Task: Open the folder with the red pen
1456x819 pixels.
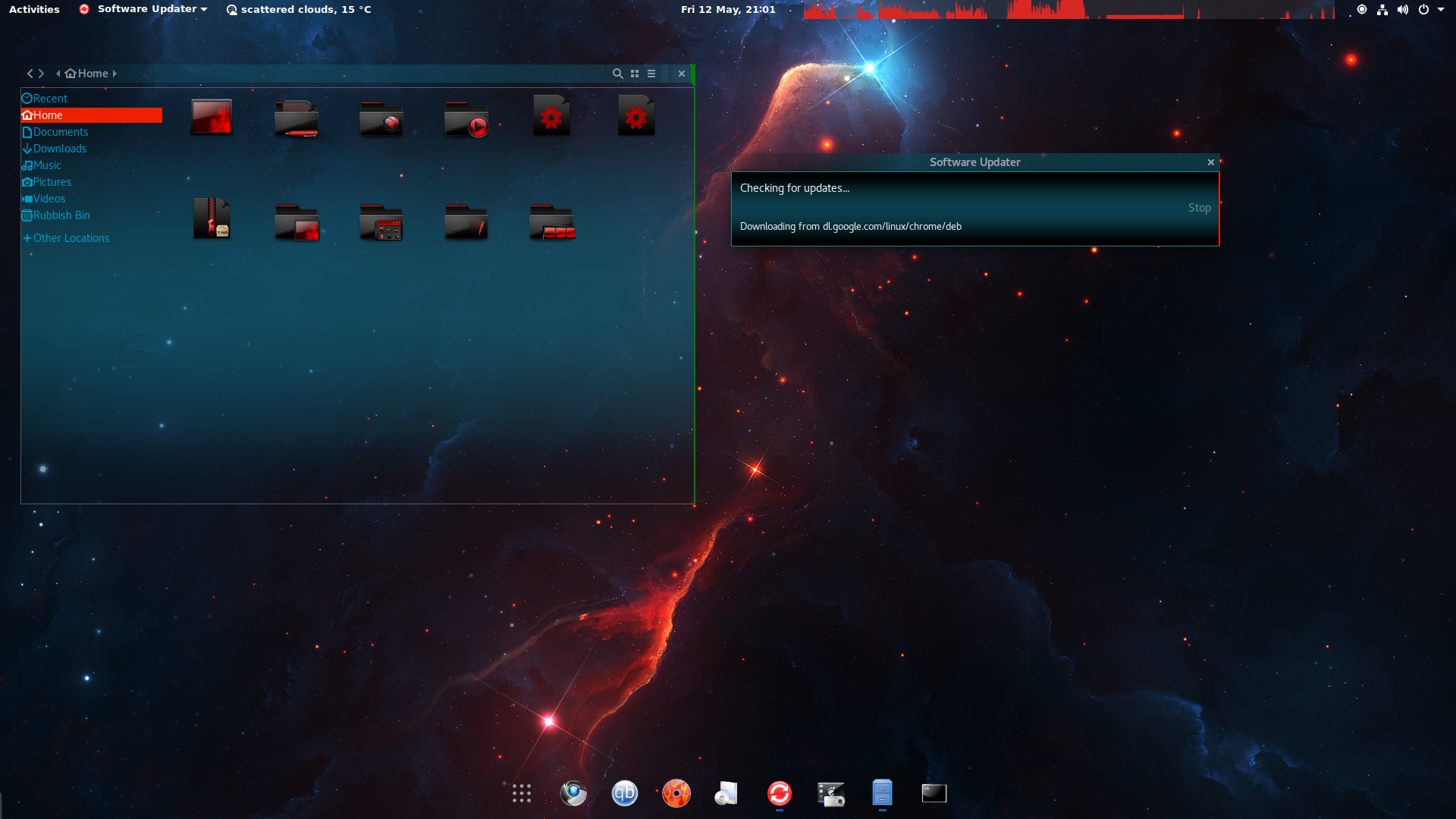Action: 297,118
